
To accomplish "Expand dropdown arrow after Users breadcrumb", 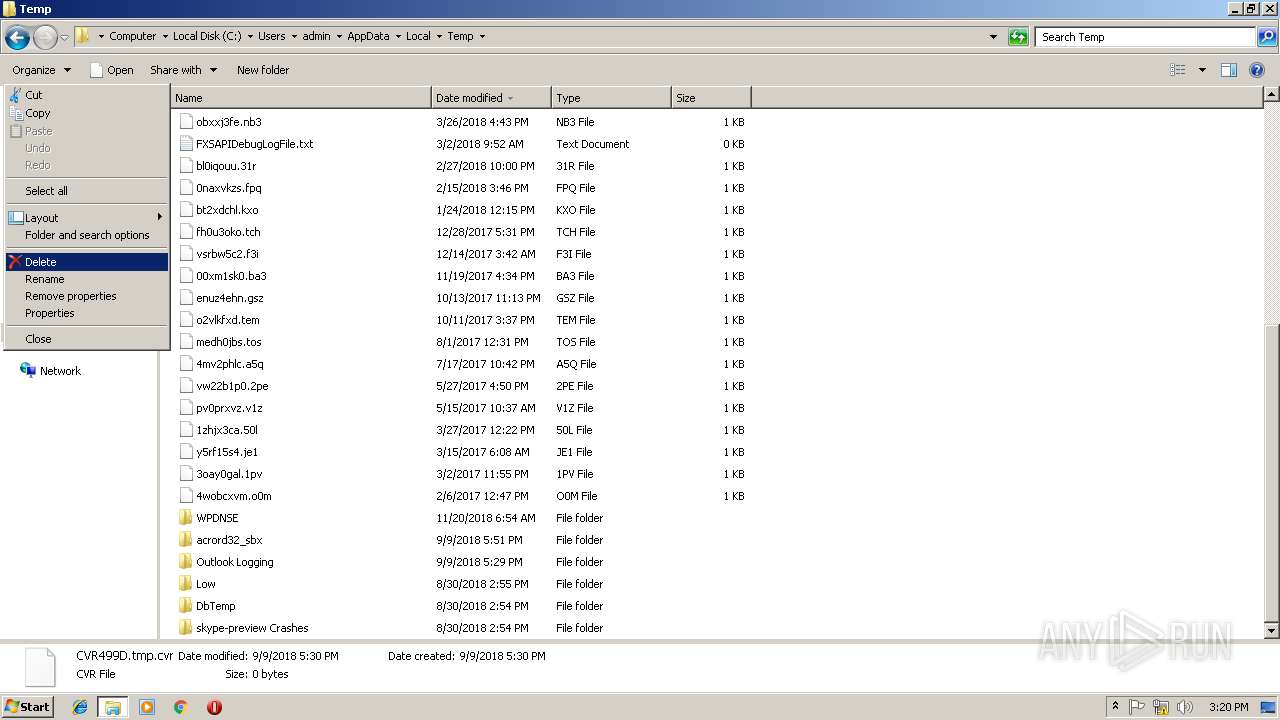I will [294, 36].
